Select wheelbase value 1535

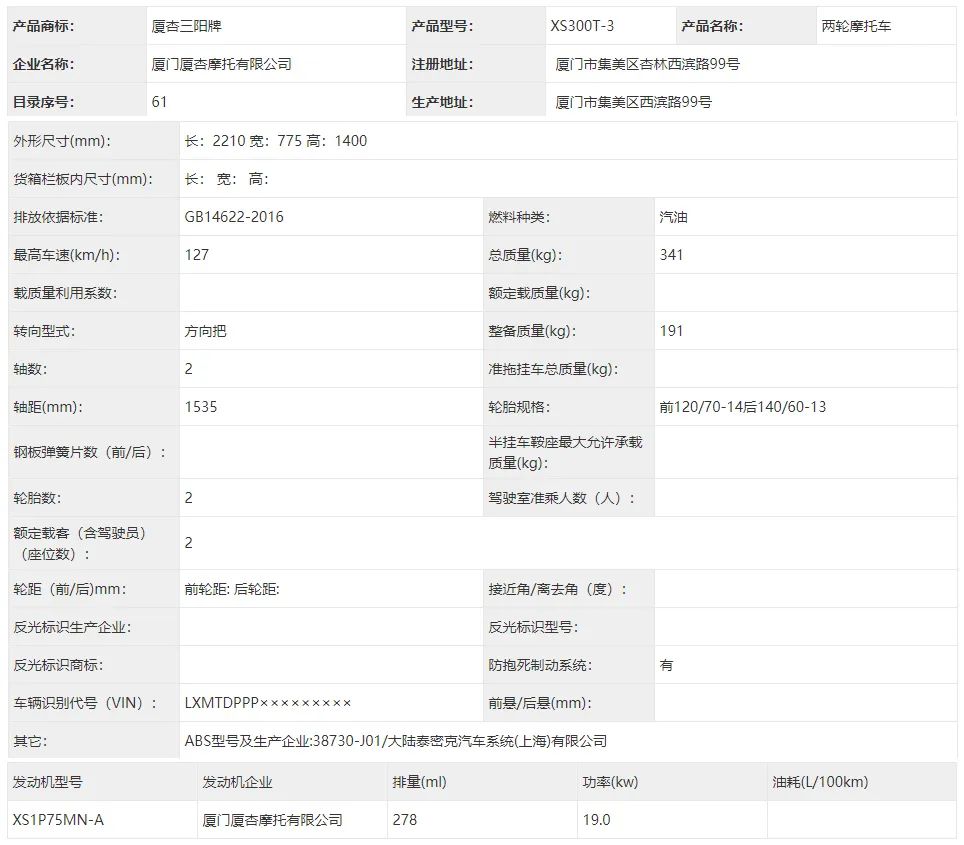200,407
